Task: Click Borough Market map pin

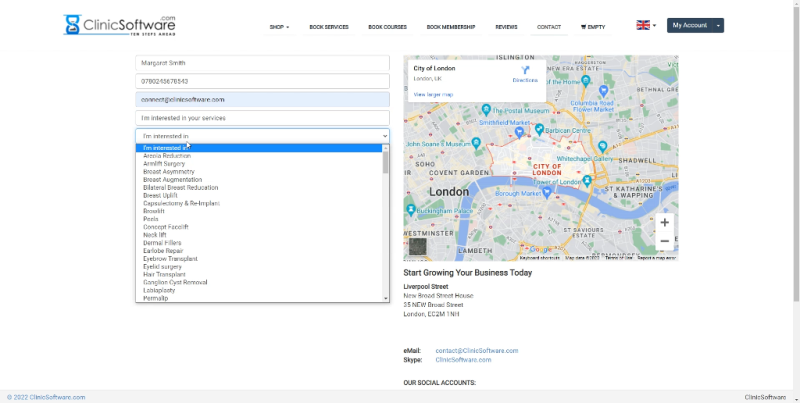Action: [x=547, y=192]
